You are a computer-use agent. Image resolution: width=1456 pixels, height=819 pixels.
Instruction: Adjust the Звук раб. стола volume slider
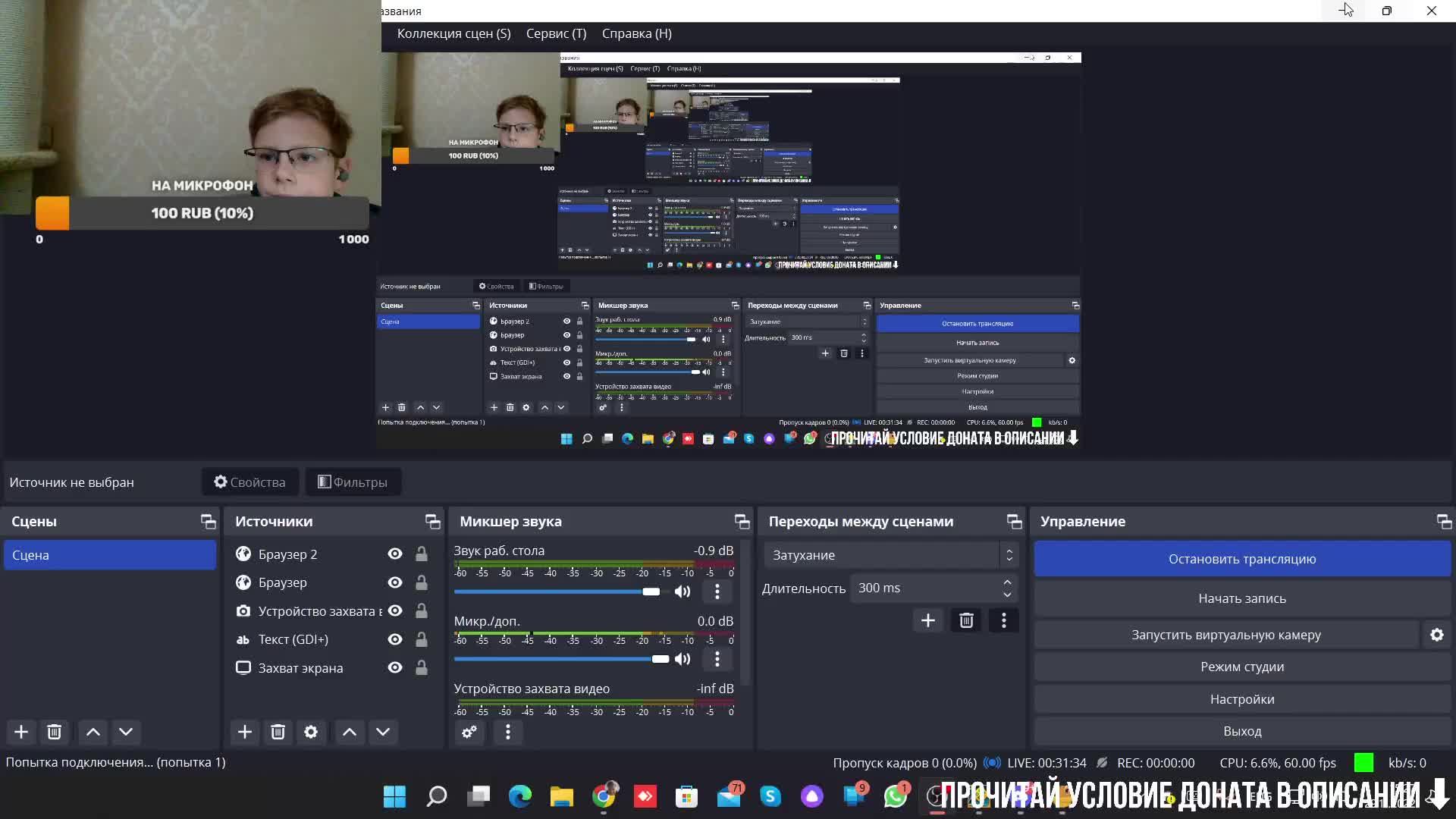[651, 591]
